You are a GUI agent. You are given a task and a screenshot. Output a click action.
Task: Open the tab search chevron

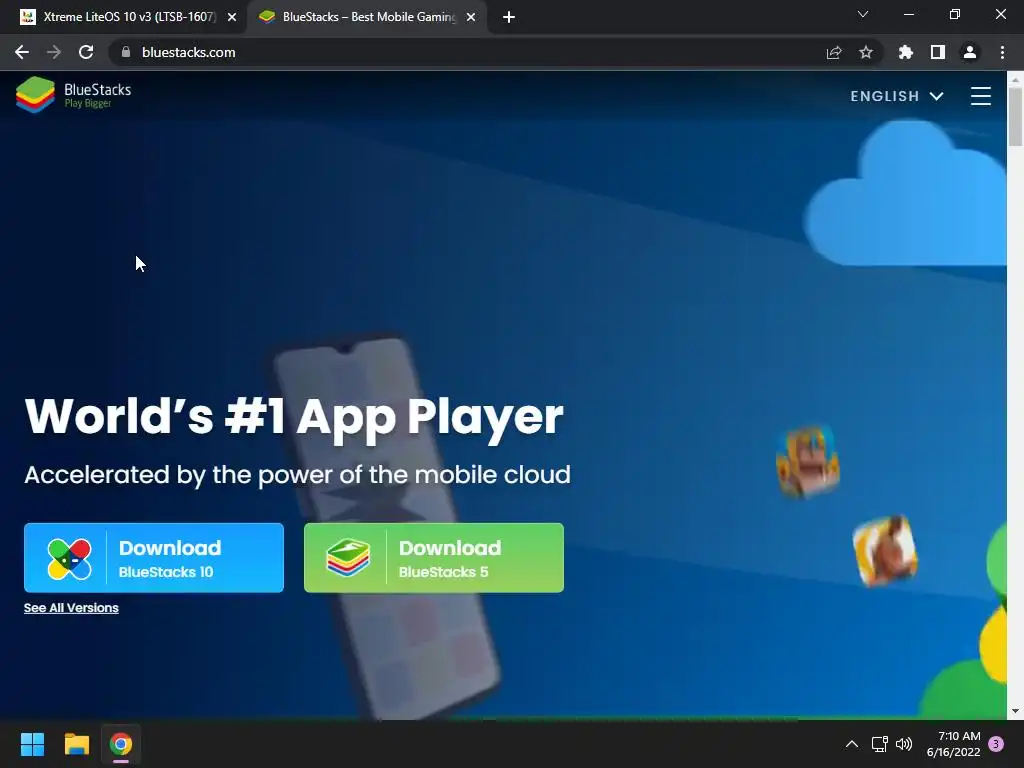pyautogui.click(x=863, y=14)
